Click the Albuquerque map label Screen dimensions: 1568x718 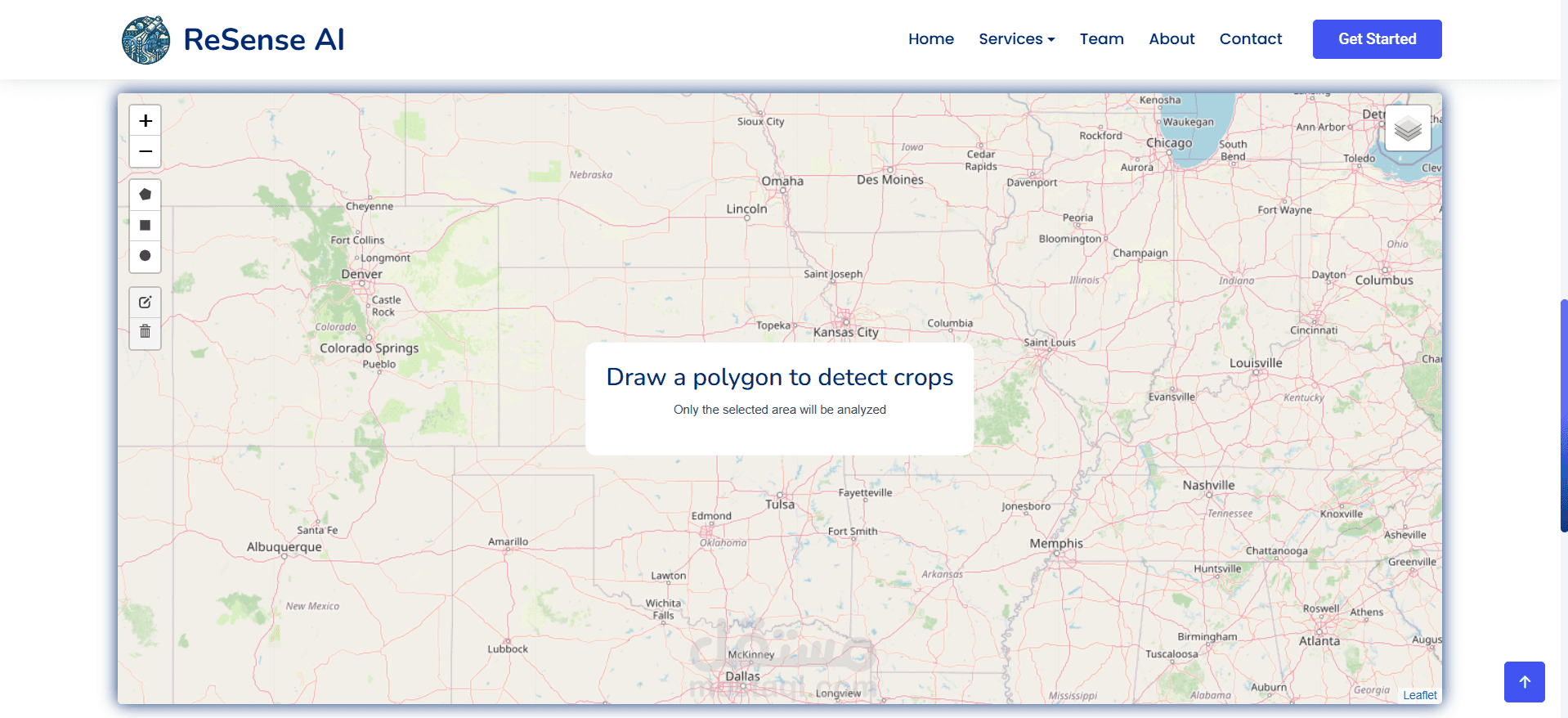tap(284, 547)
